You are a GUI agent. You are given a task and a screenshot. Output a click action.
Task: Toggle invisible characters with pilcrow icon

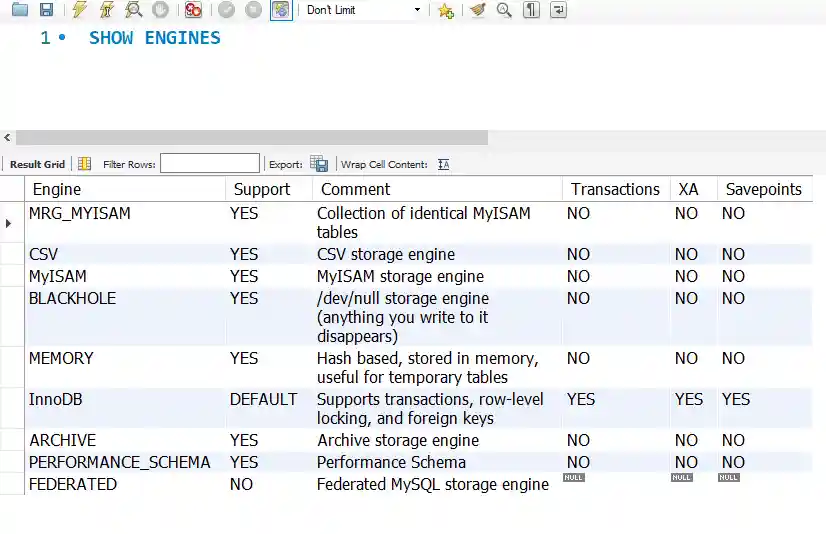[x=531, y=9]
